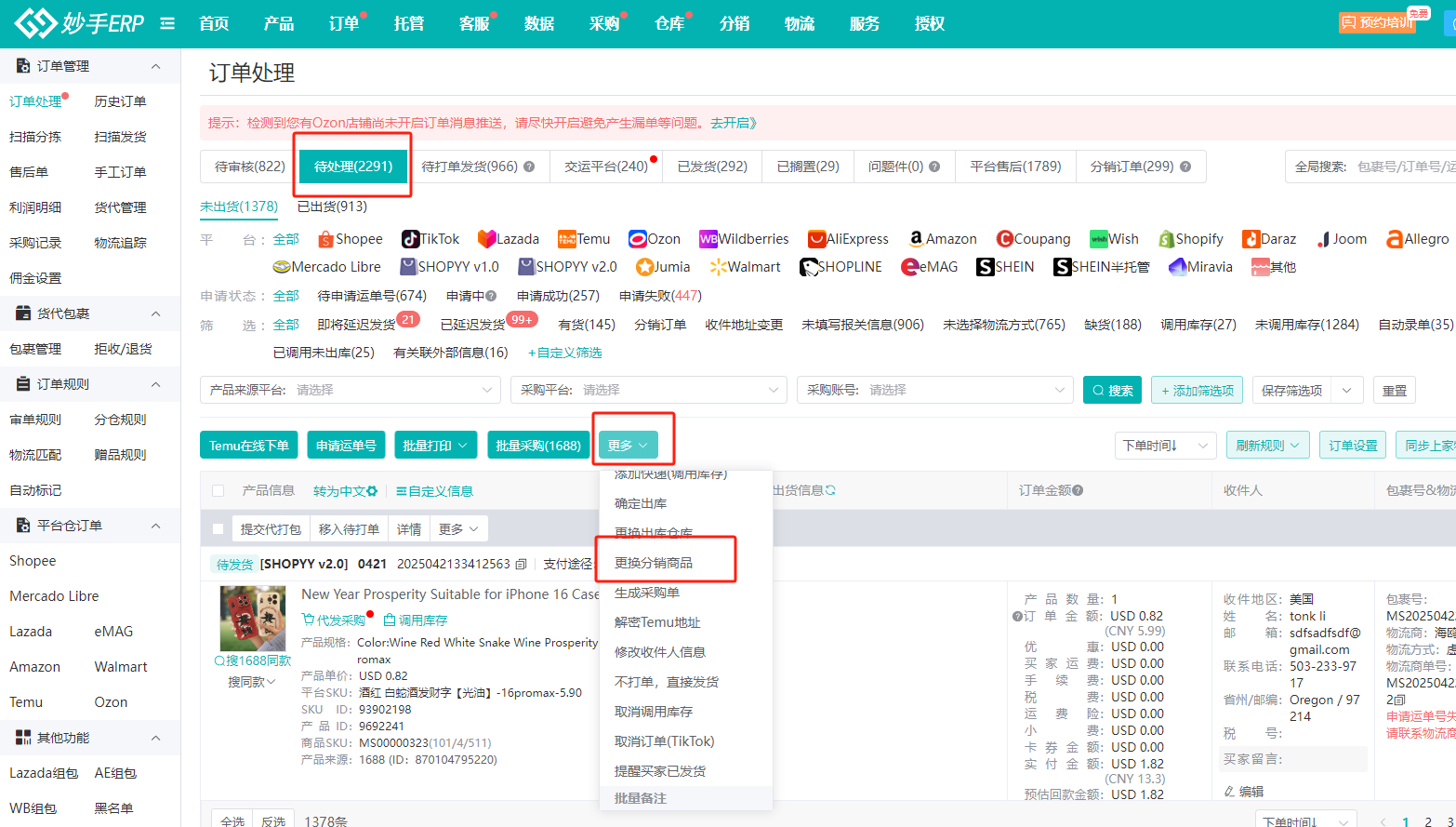The height and width of the screenshot is (827, 1456).
Task: Filter orders by Lazada platform icon
Action: [486, 239]
